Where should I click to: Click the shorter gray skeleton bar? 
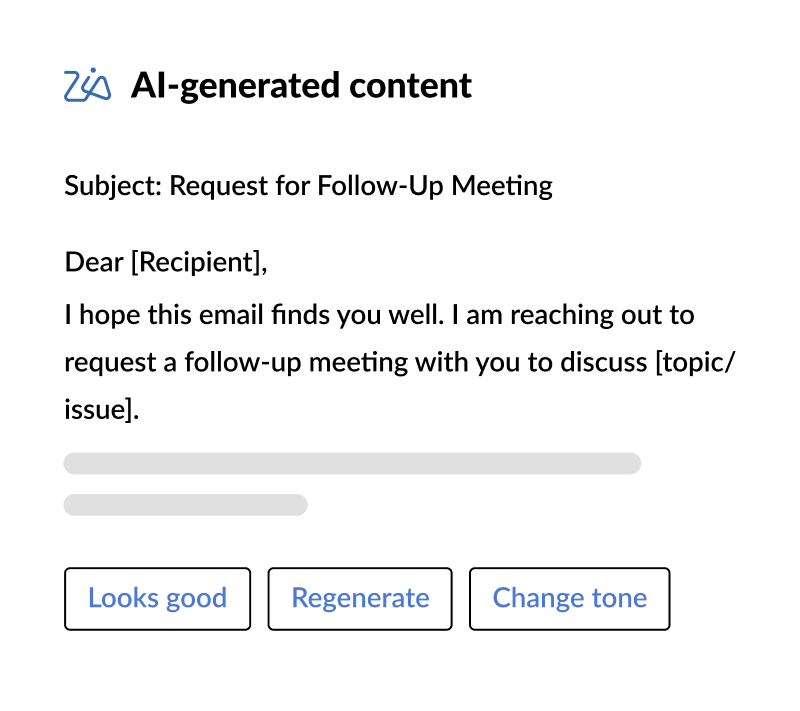coord(185,505)
